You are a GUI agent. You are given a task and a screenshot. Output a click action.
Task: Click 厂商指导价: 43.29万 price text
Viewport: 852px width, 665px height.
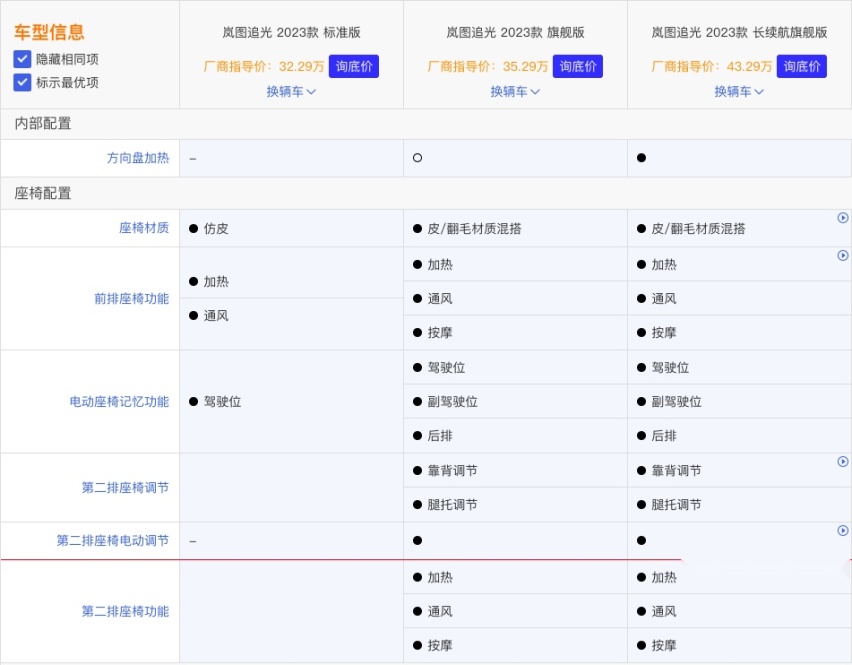coord(711,66)
